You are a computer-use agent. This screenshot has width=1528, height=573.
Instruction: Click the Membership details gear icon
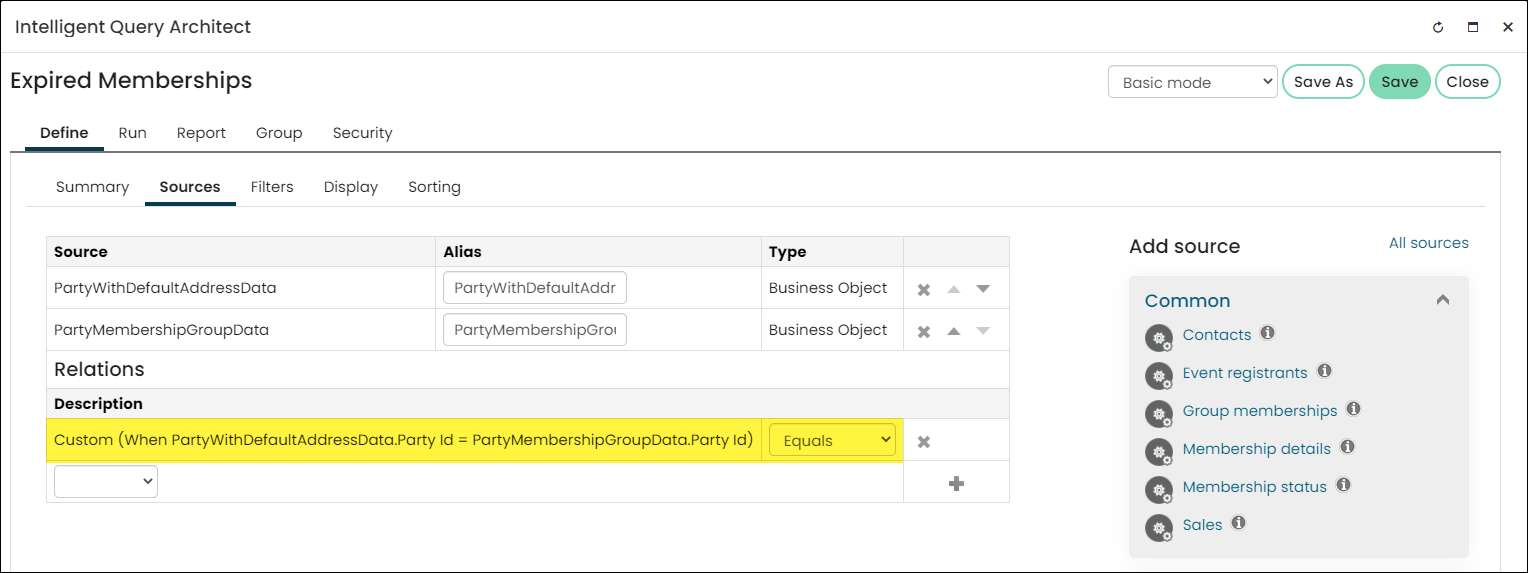(1158, 452)
